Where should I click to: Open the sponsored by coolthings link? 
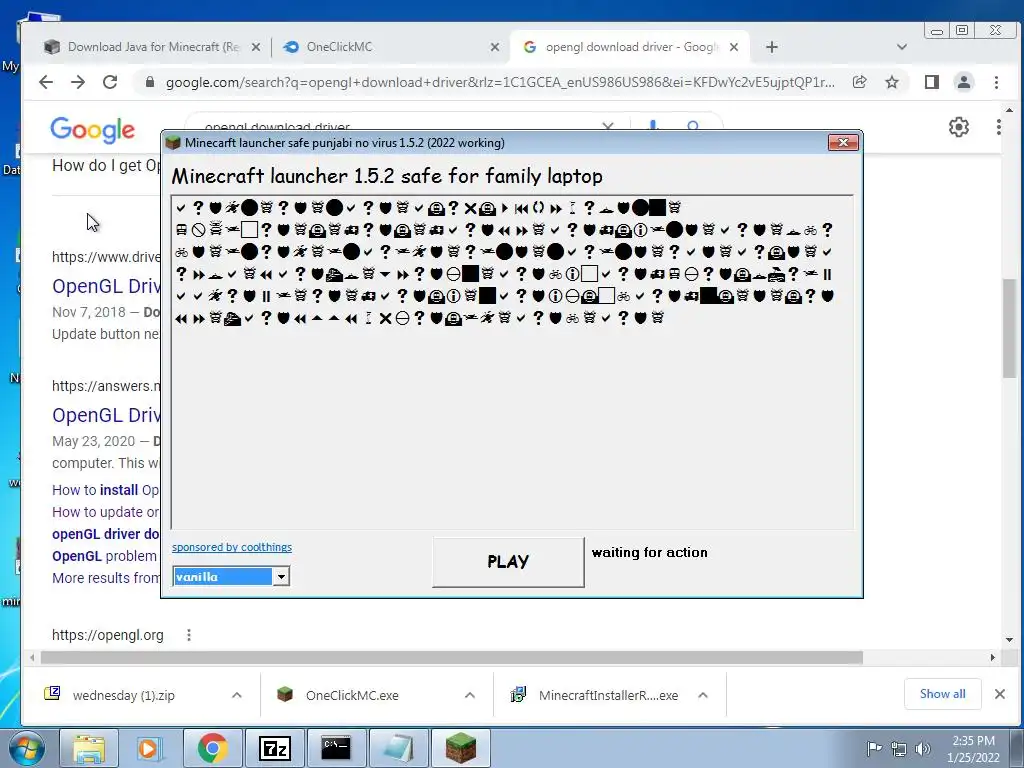click(232, 547)
